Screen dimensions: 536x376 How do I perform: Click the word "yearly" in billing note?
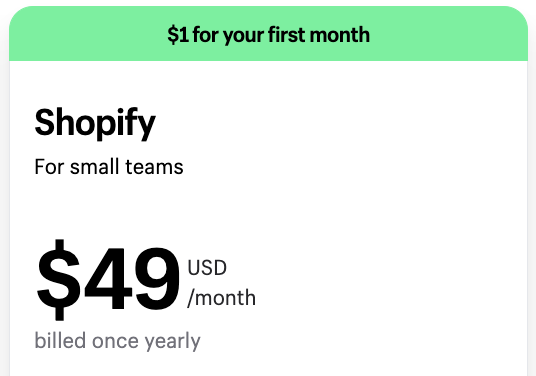(x=172, y=342)
